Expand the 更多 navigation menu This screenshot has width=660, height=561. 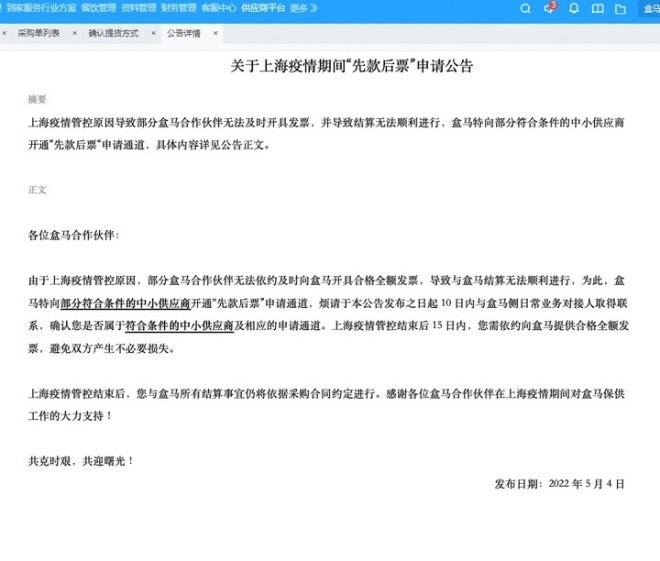pos(304,8)
